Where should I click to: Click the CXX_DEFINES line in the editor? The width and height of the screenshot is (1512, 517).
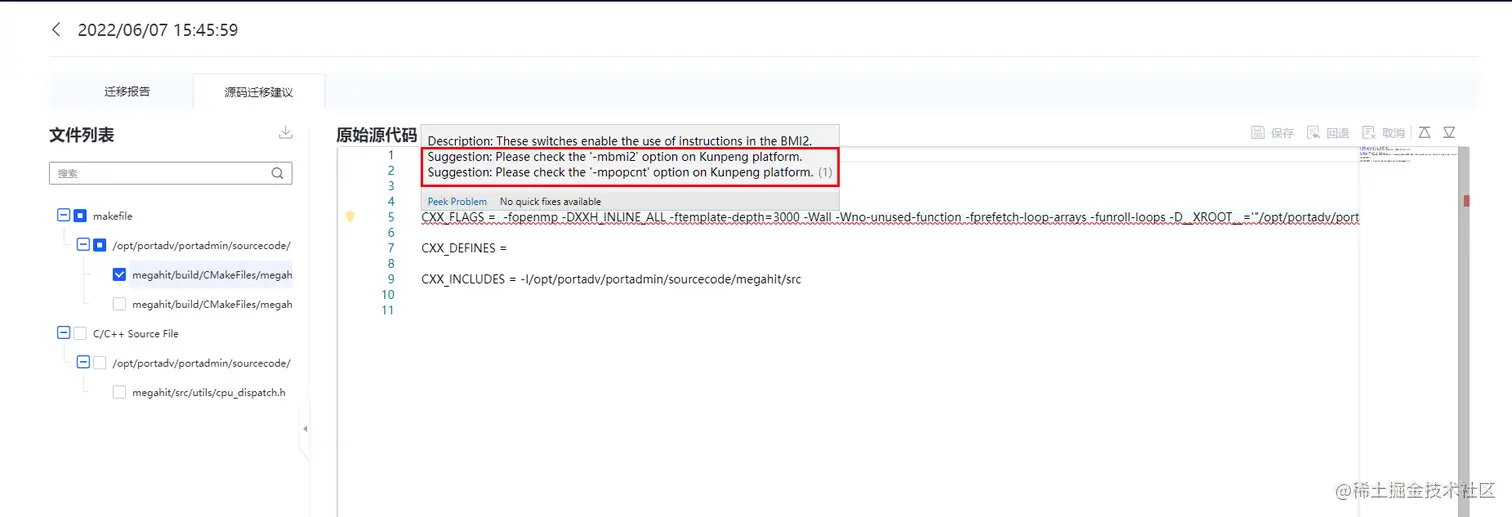465,248
